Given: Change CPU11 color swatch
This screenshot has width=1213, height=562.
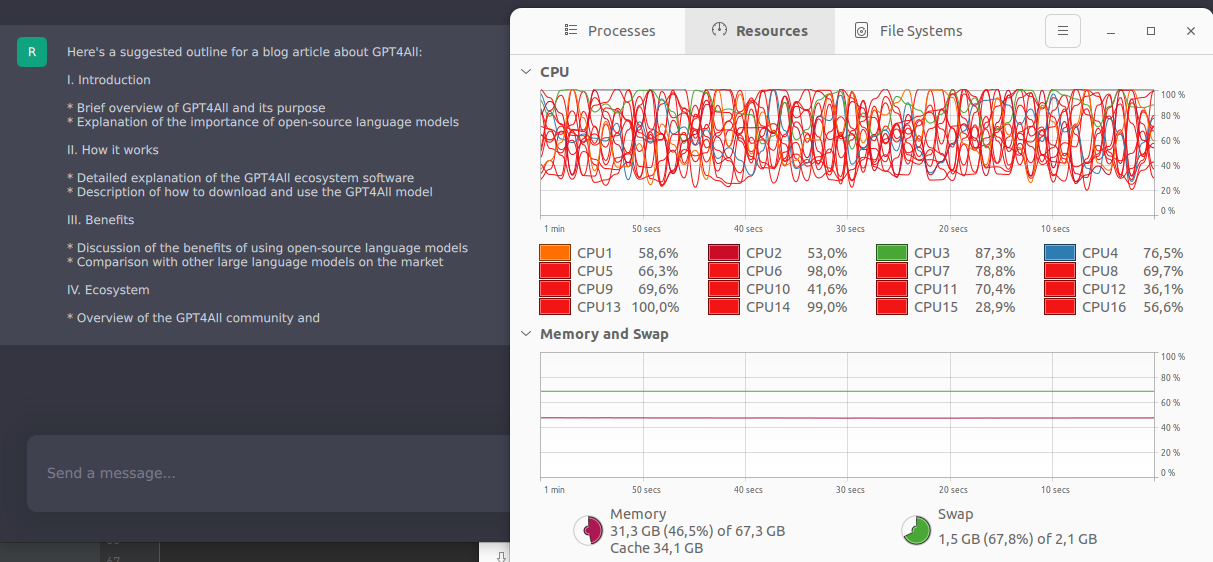Looking at the screenshot, I should (x=892, y=289).
